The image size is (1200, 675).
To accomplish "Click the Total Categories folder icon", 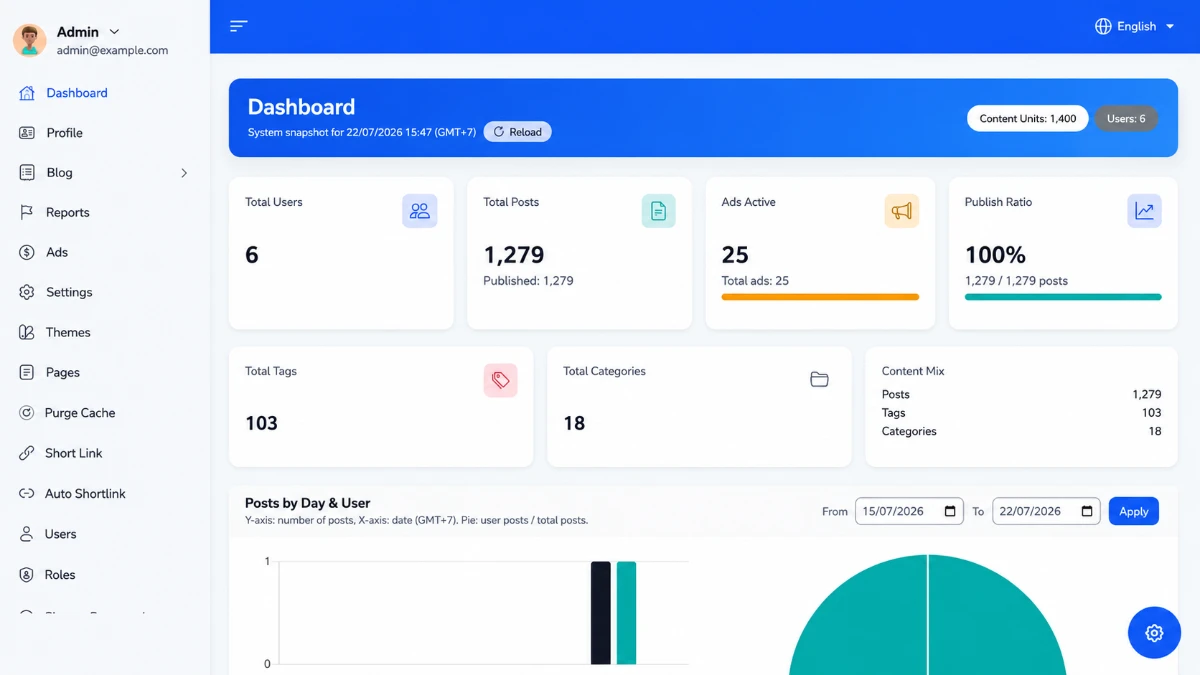I will point(819,380).
